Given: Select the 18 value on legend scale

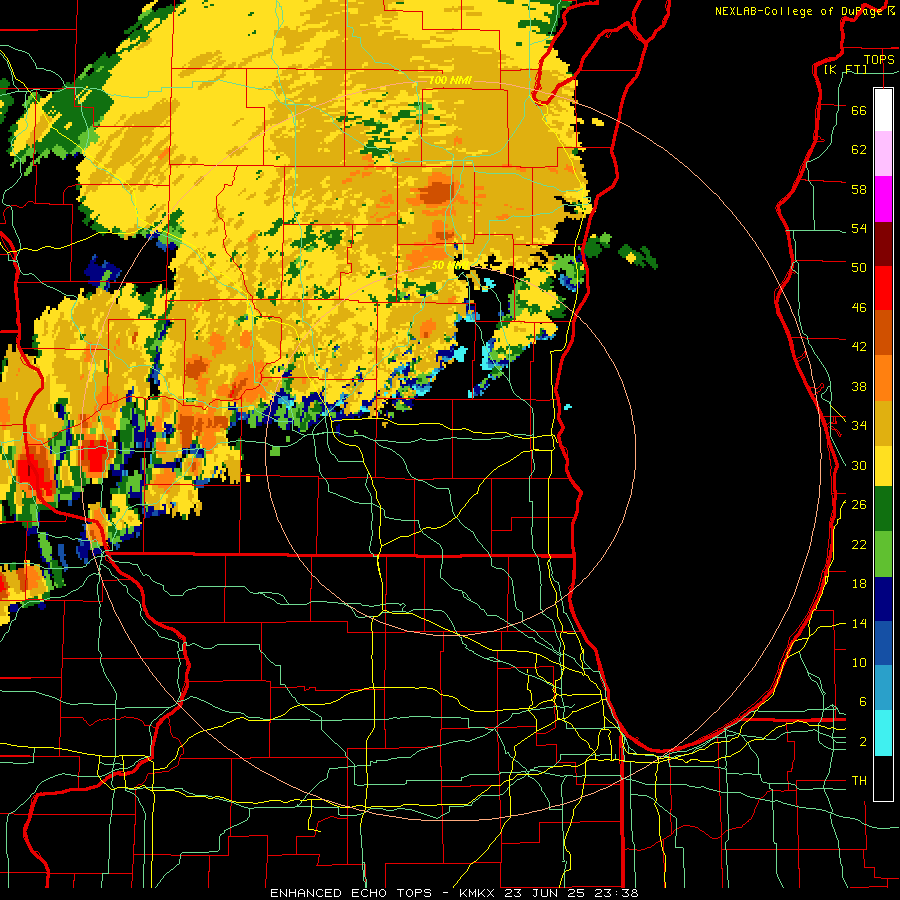Looking at the screenshot, I should tap(859, 584).
